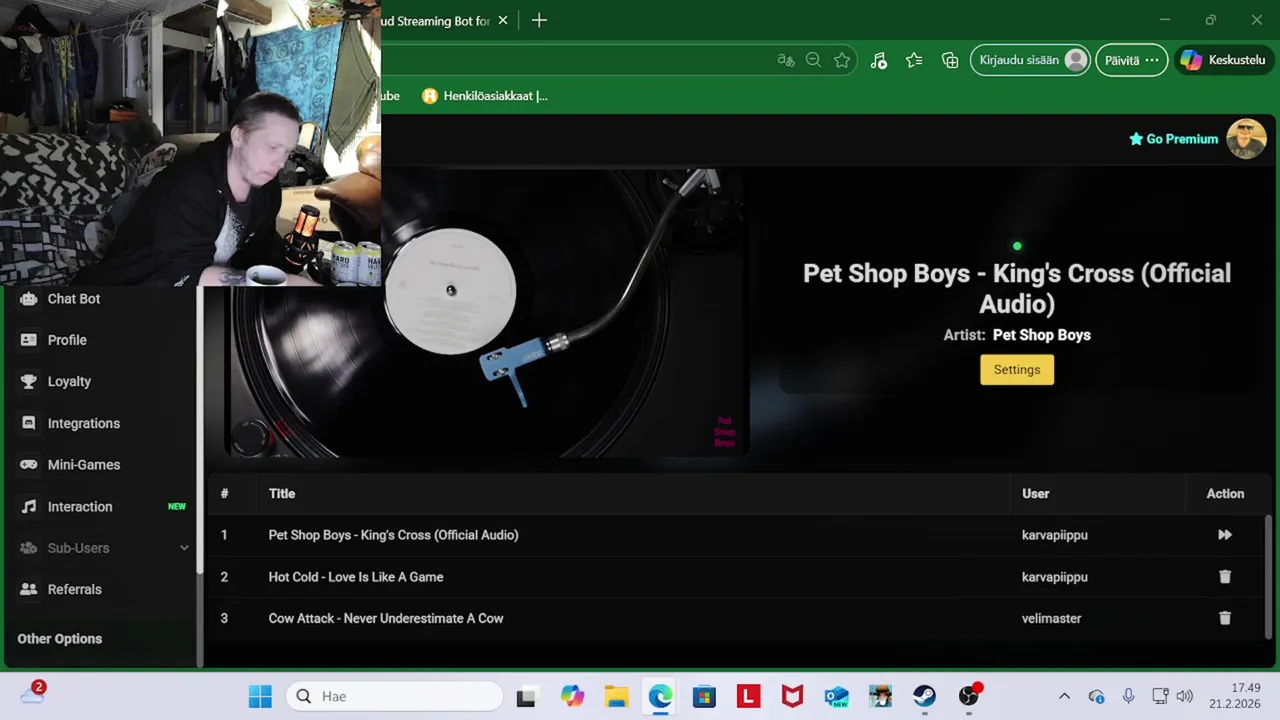This screenshot has width=1280, height=720.
Task: Open File Explorer from taskbar
Action: (x=616, y=696)
